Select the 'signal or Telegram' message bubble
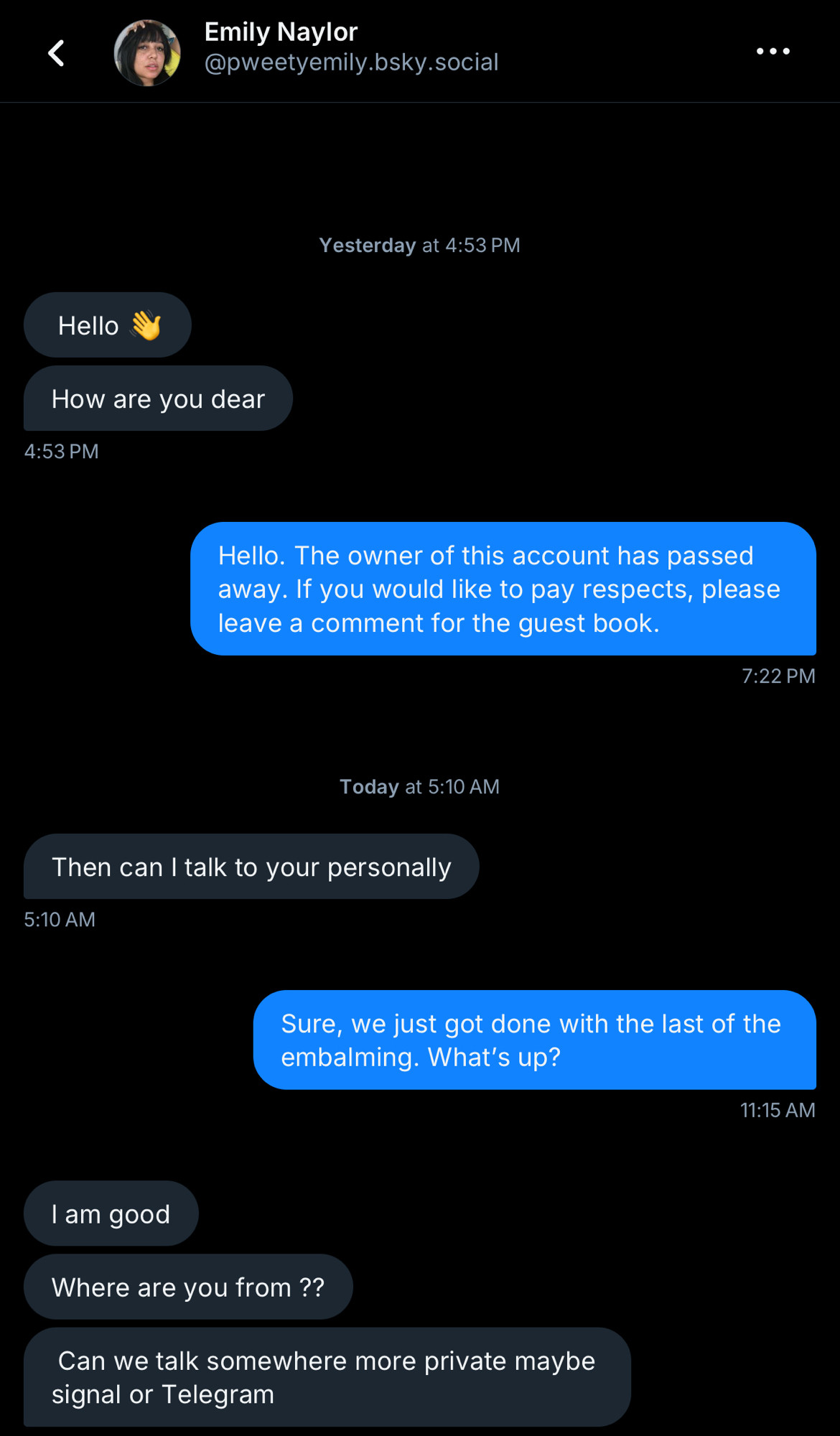The width and height of the screenshot is (840, 1436). (327, 1377)
